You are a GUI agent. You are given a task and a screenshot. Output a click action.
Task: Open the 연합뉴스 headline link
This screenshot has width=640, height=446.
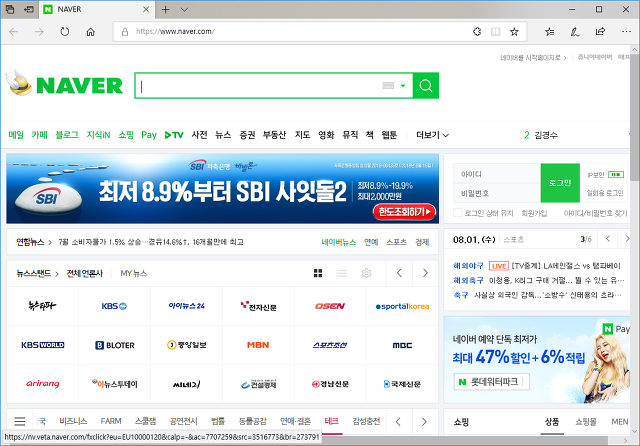(151, 242)
